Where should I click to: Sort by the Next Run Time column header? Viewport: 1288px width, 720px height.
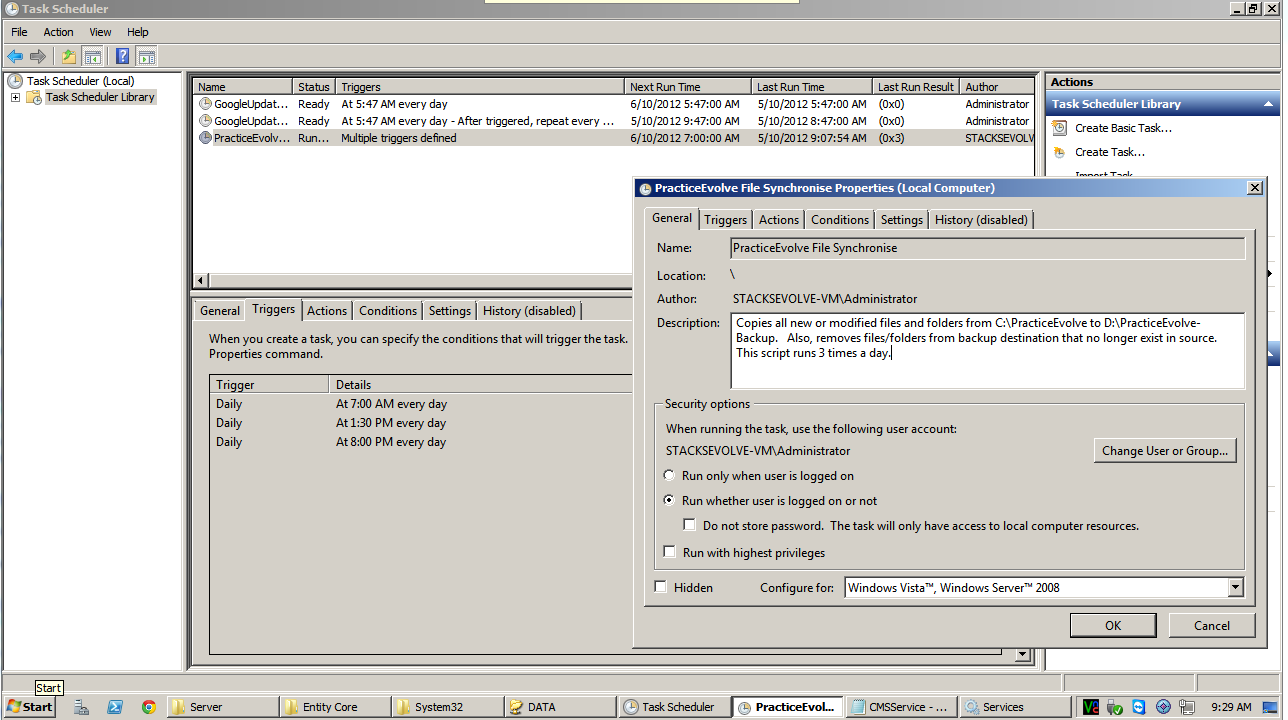click(688, 87)
